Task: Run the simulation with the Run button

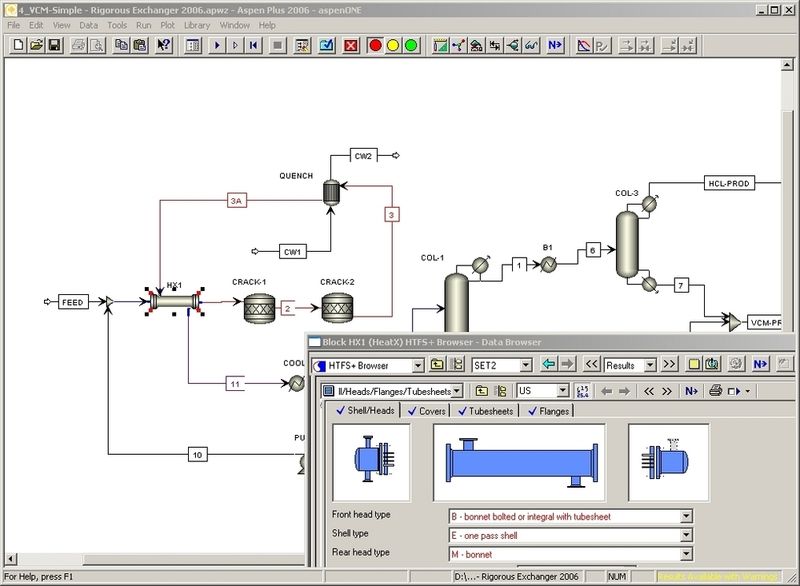Action: click(x=216, y=44)
